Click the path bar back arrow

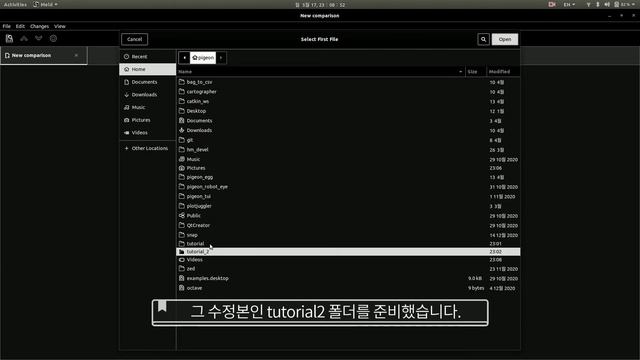(184, 58)
